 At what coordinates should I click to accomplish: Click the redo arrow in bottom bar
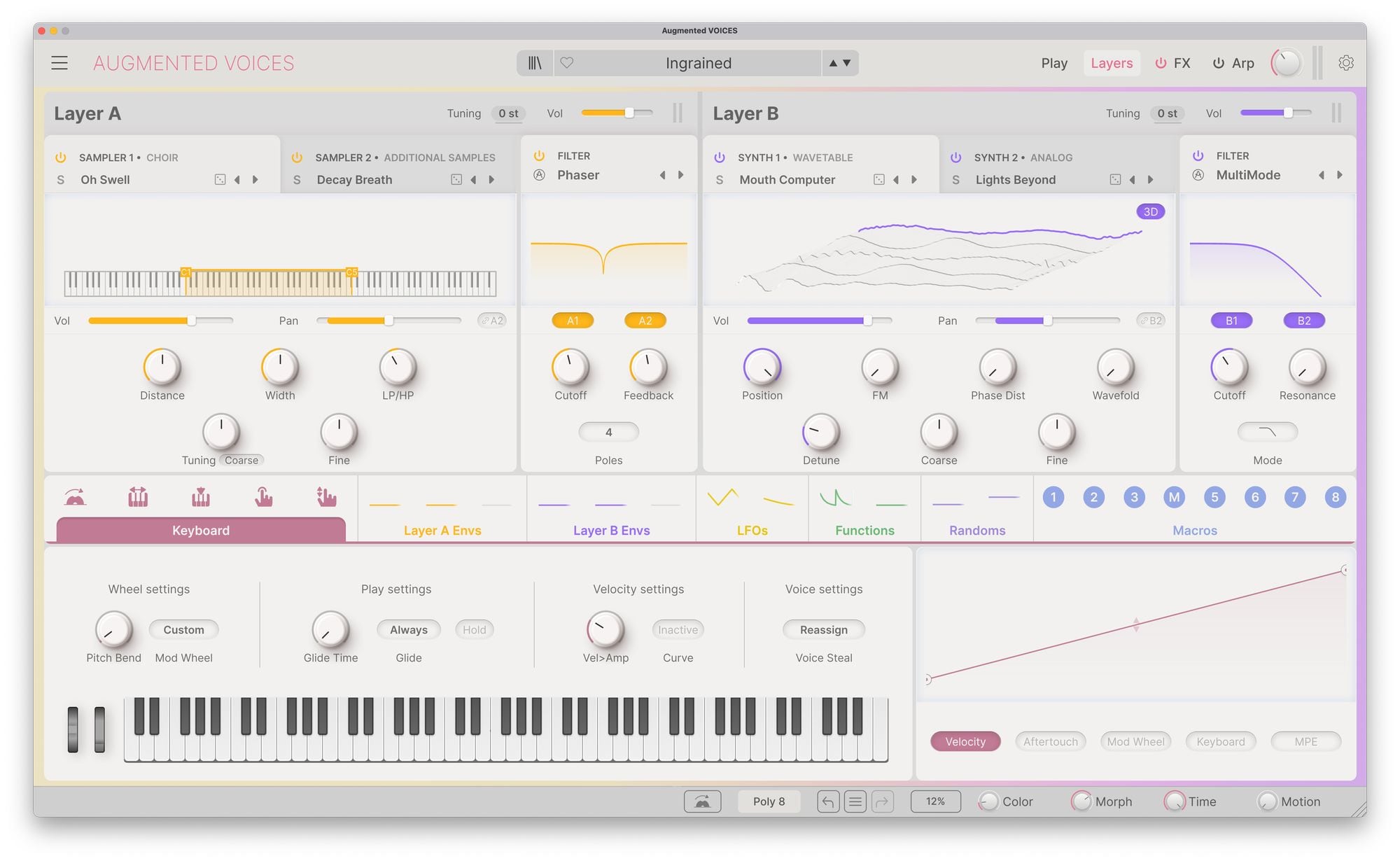click(883, 801)
